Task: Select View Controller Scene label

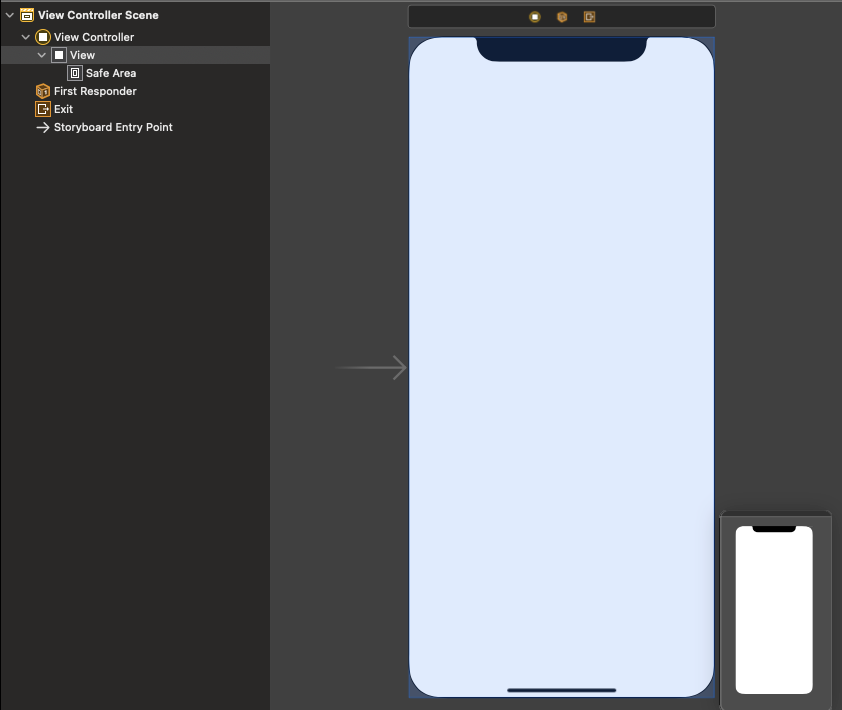Action: pos(98,15)
